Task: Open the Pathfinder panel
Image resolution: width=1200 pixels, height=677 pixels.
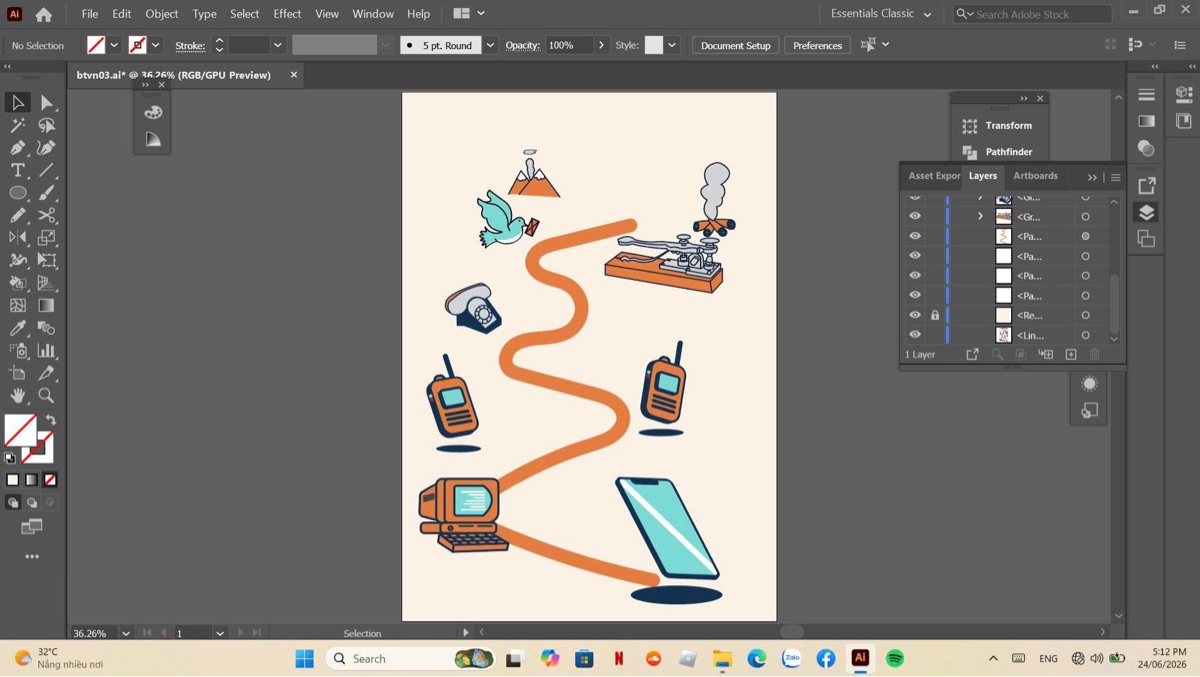Action: coord(997,152)
